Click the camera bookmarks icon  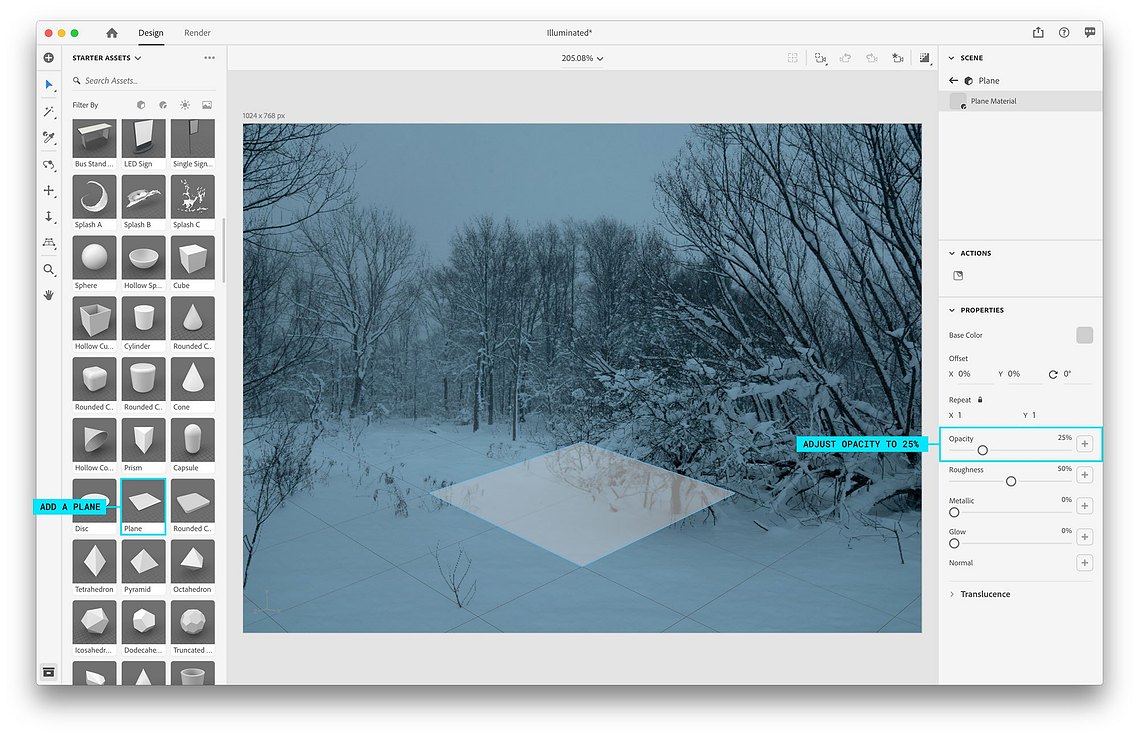click(898, 58)
